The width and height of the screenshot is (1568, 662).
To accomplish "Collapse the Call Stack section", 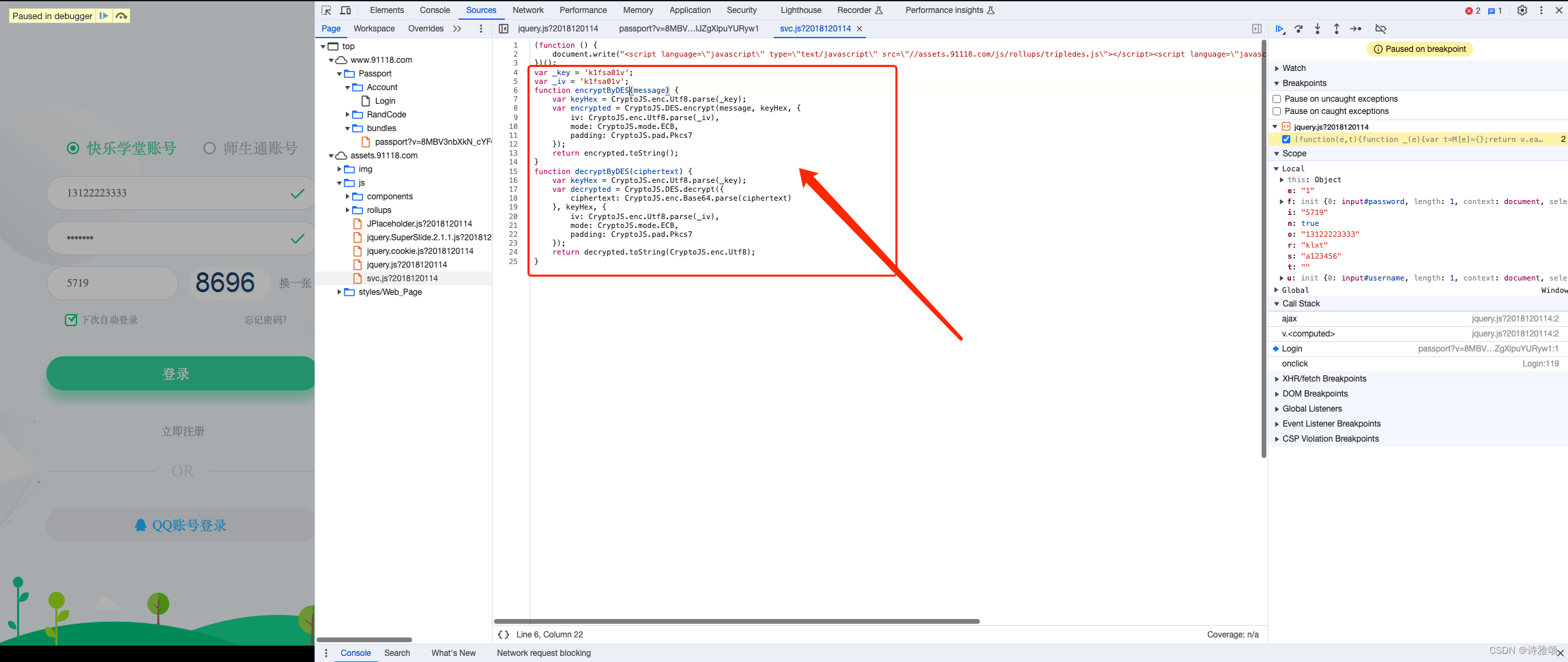I will pos(1277,304).
